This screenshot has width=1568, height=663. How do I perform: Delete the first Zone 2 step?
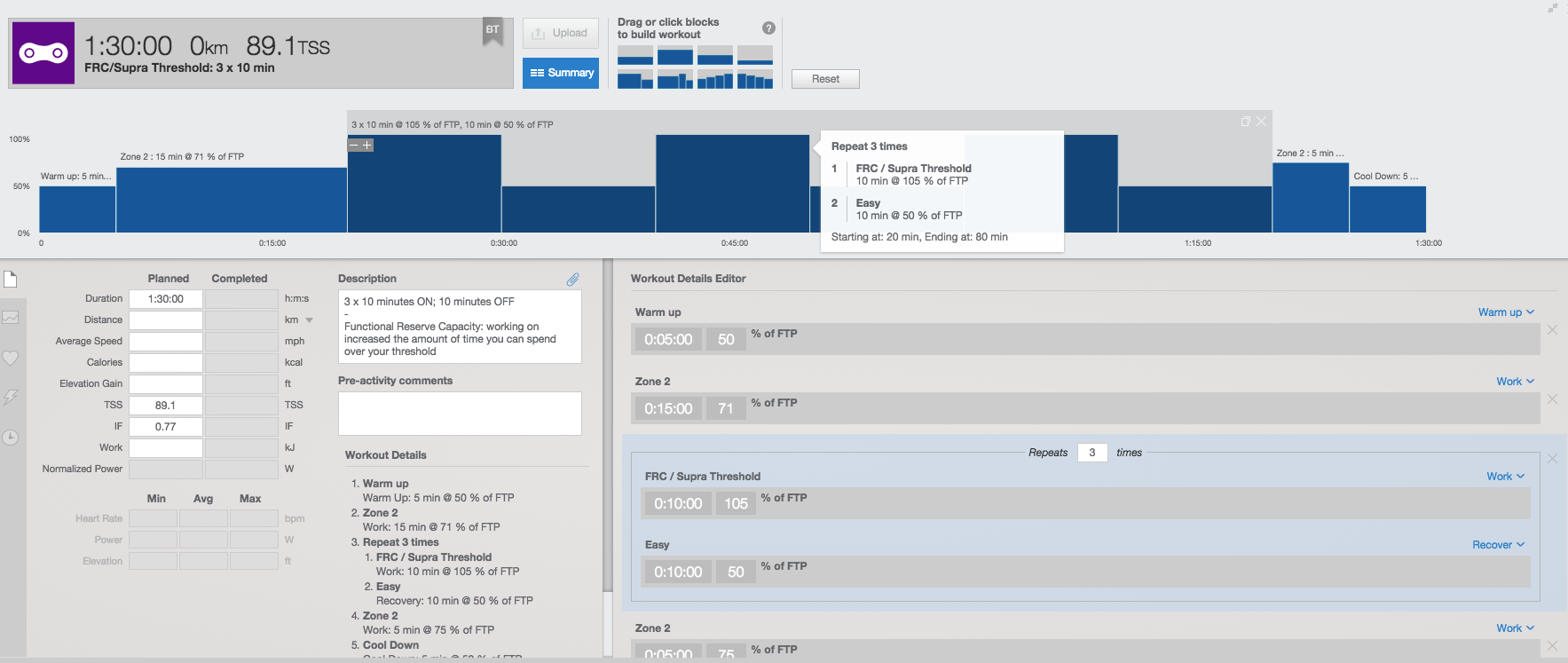(1552, 399)
